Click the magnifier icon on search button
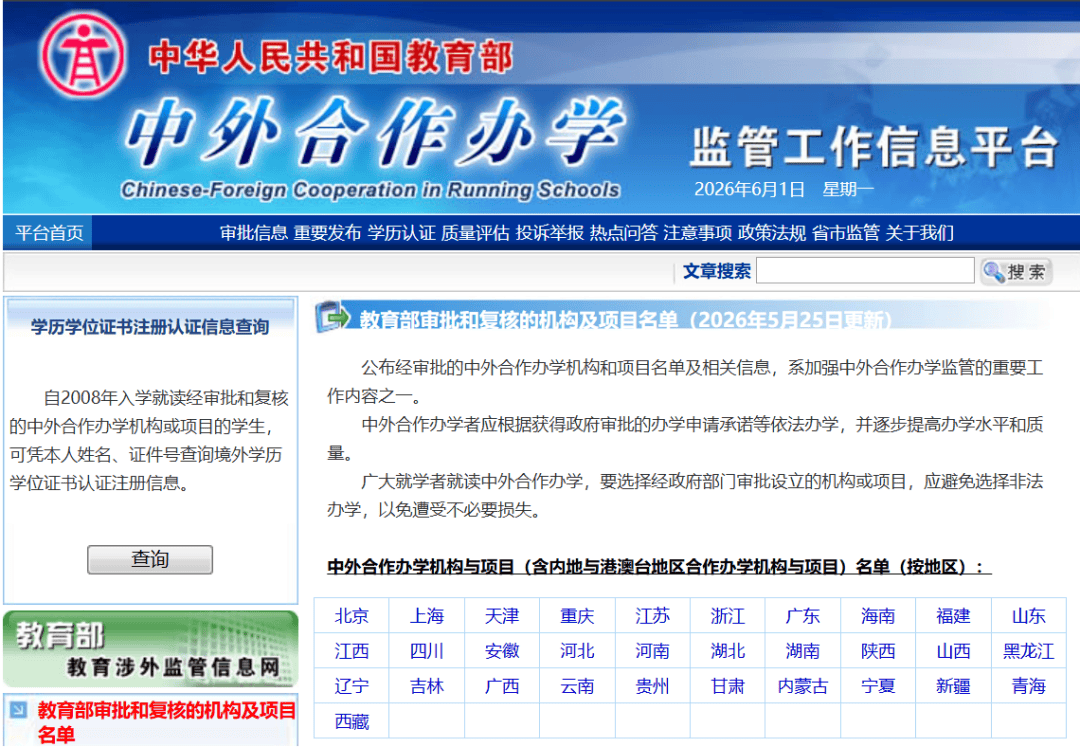 (x=993, y=272)
